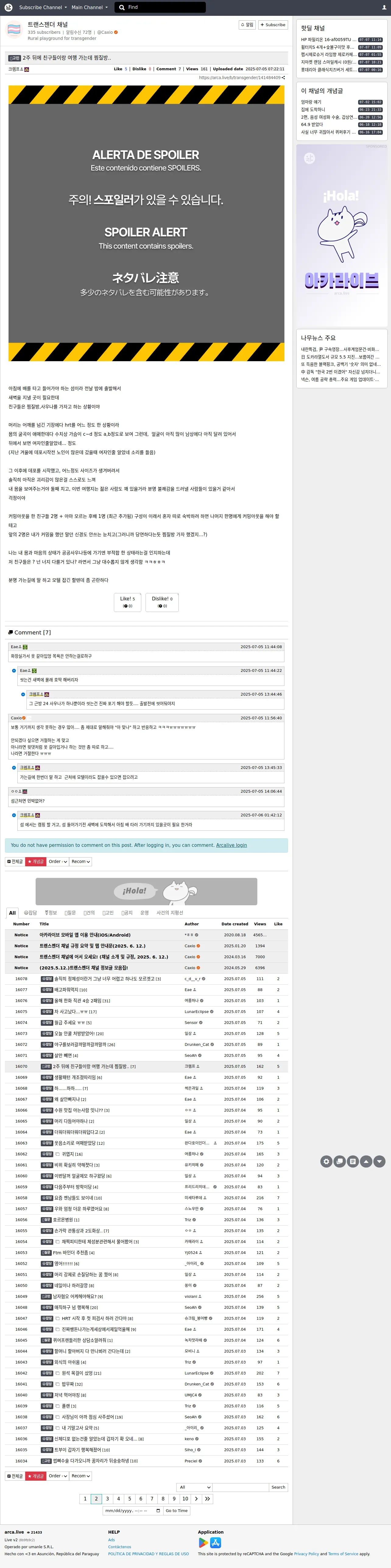Viewport: 391px width, 1568px height.
Task: Open the Terms of Service link
Action: click(343, 1553)
